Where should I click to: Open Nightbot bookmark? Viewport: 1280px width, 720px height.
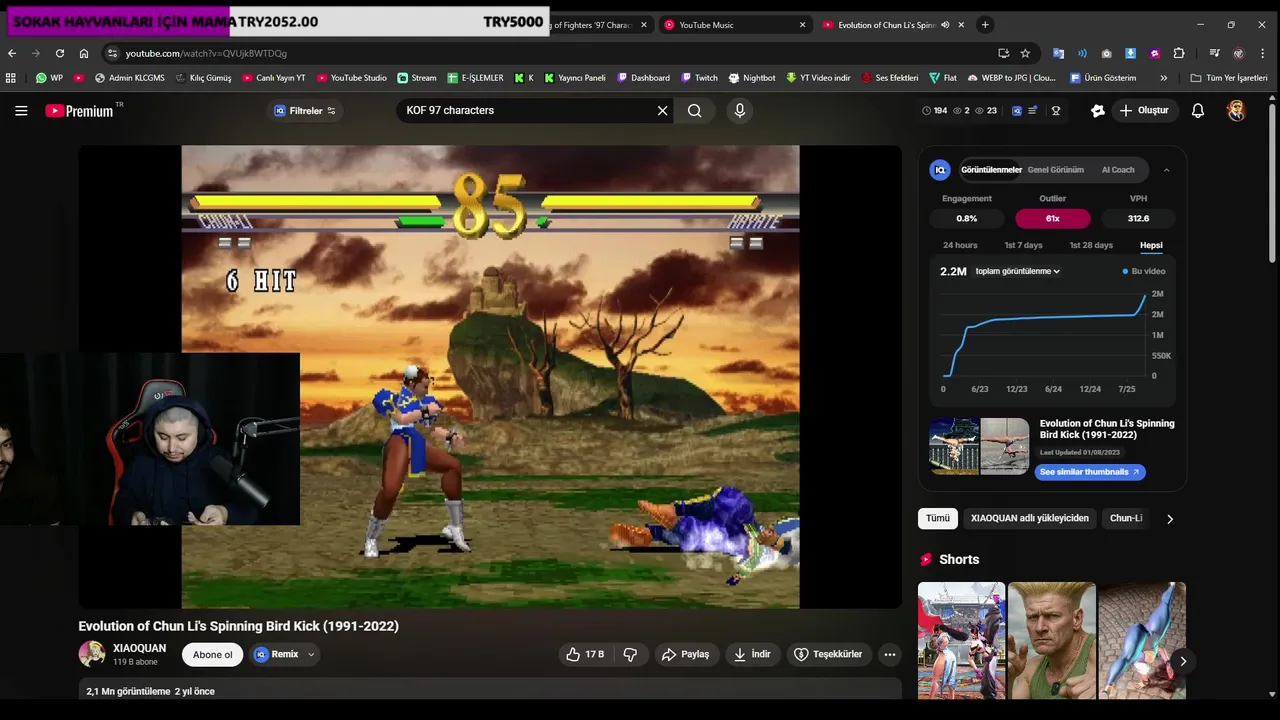[x=752, y=77]
